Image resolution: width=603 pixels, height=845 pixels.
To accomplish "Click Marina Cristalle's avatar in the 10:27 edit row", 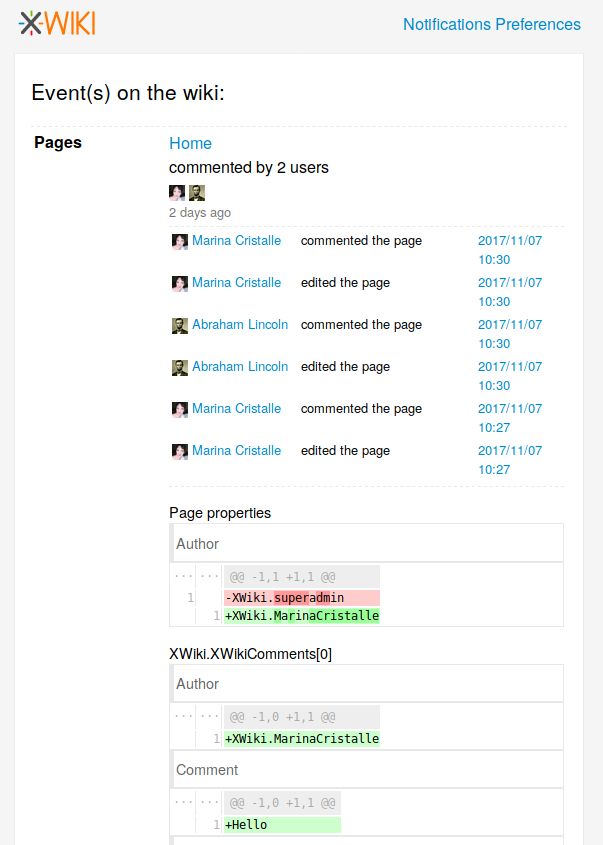I will click(180, 451).
